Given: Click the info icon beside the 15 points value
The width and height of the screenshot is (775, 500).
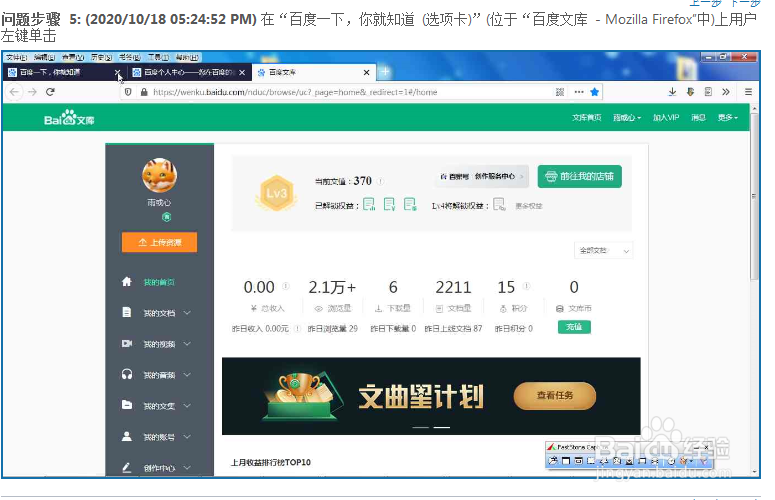Looking at the screenshot, I should (526, 286).
